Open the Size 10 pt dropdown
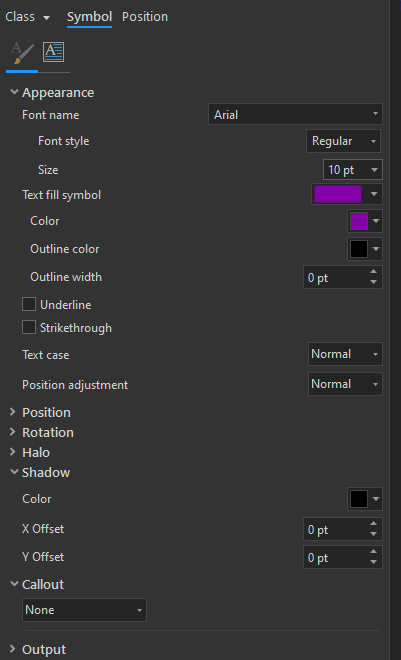This screenshot has width=401, height=660. pyautogui.click(x=353, y=170)
